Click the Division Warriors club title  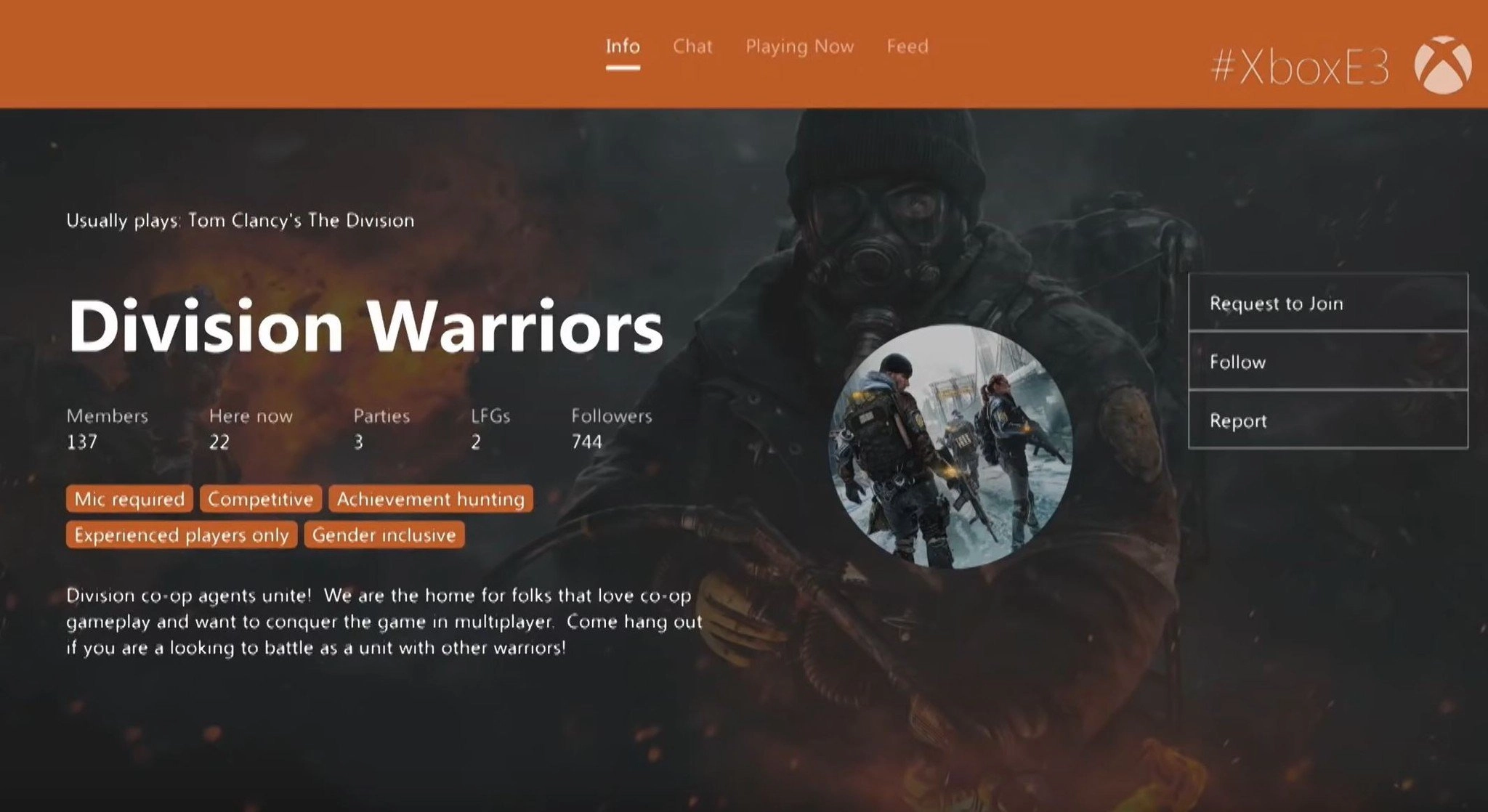365,326
